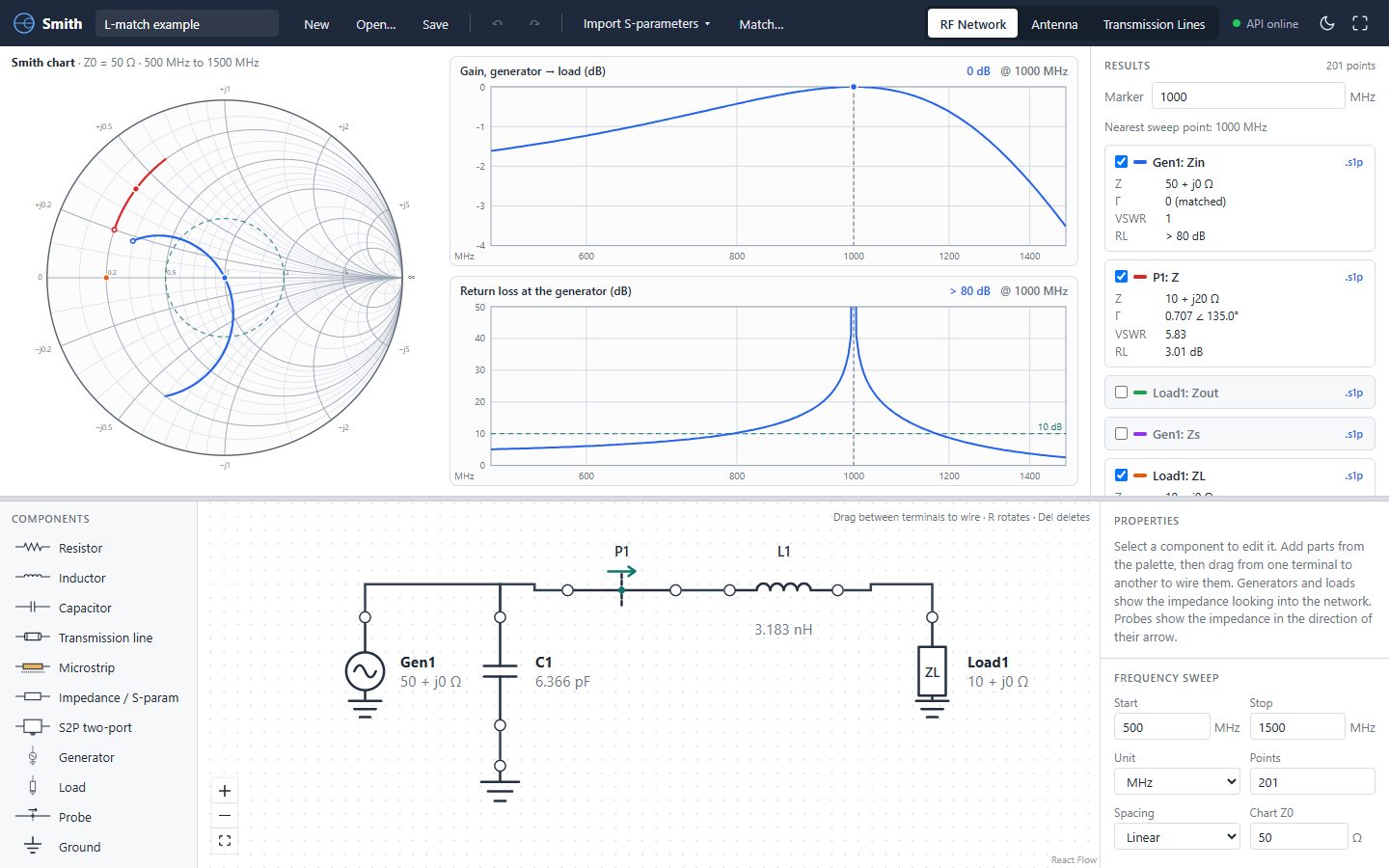Click the Save menu item

[435, 24]
